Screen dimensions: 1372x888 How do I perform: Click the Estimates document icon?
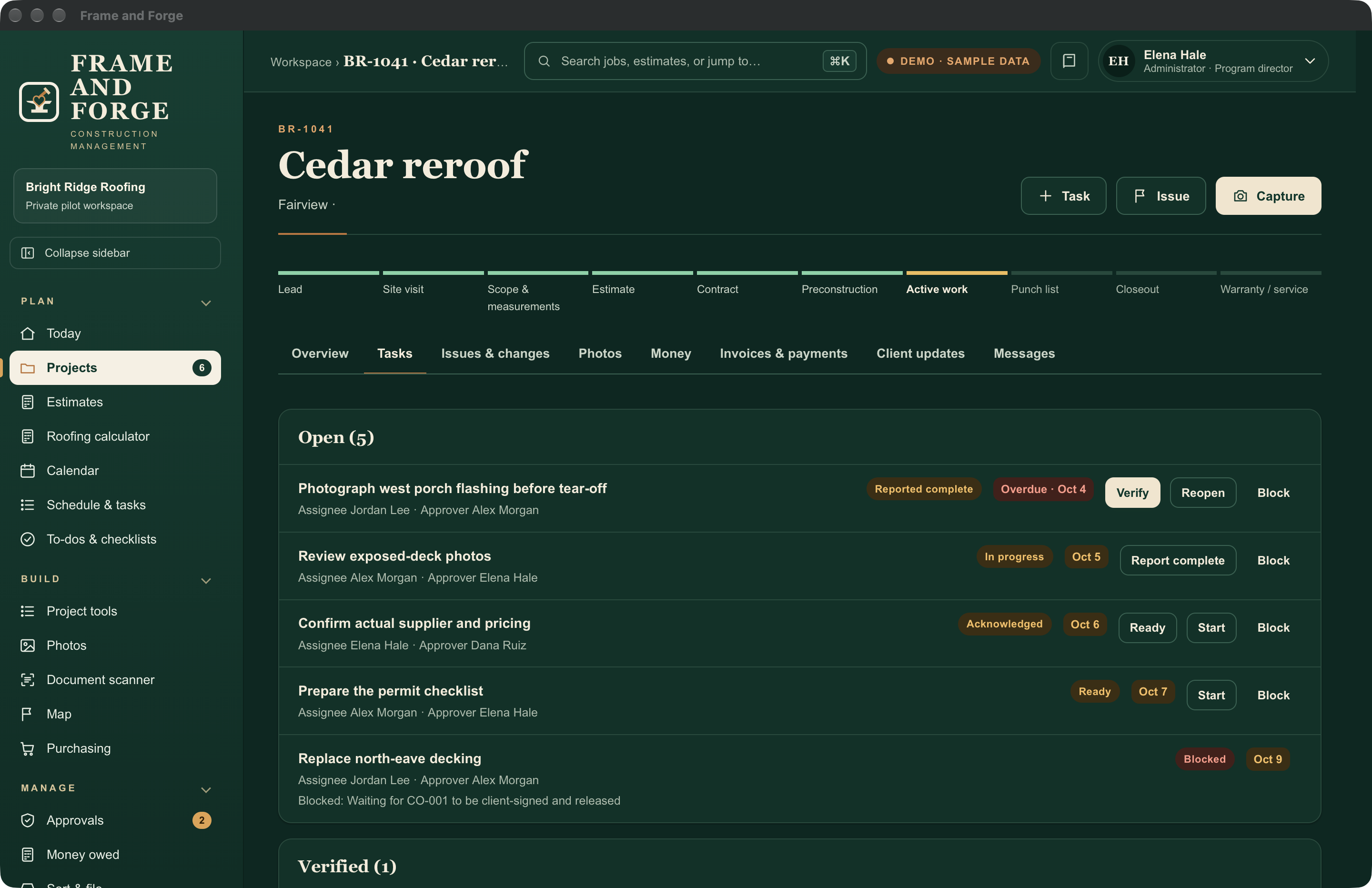click(x=28, y=402)
